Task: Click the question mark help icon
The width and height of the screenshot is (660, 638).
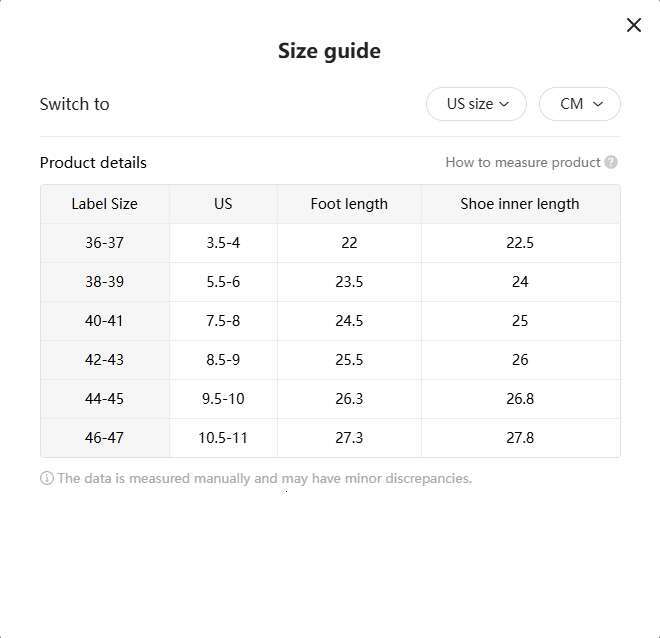Action: (611, 162)
